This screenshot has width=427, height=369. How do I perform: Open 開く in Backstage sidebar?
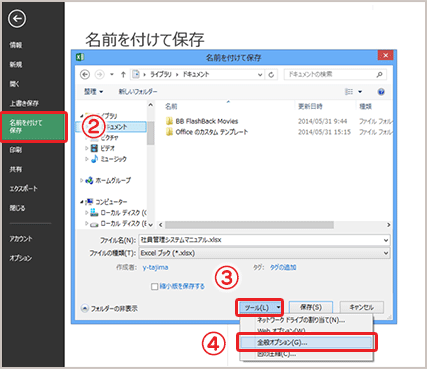[14, 84]
